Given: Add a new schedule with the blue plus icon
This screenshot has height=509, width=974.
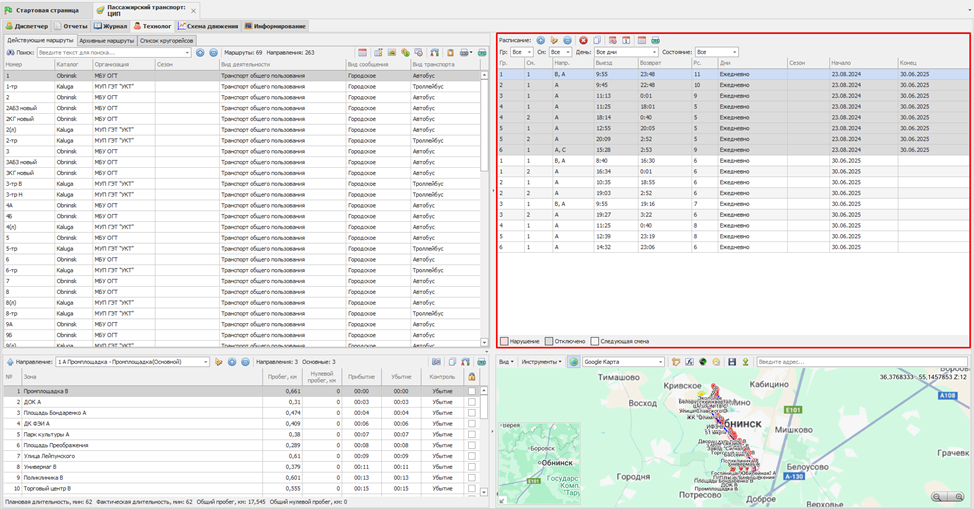Looking at the screenshot, I should (540, 40).
